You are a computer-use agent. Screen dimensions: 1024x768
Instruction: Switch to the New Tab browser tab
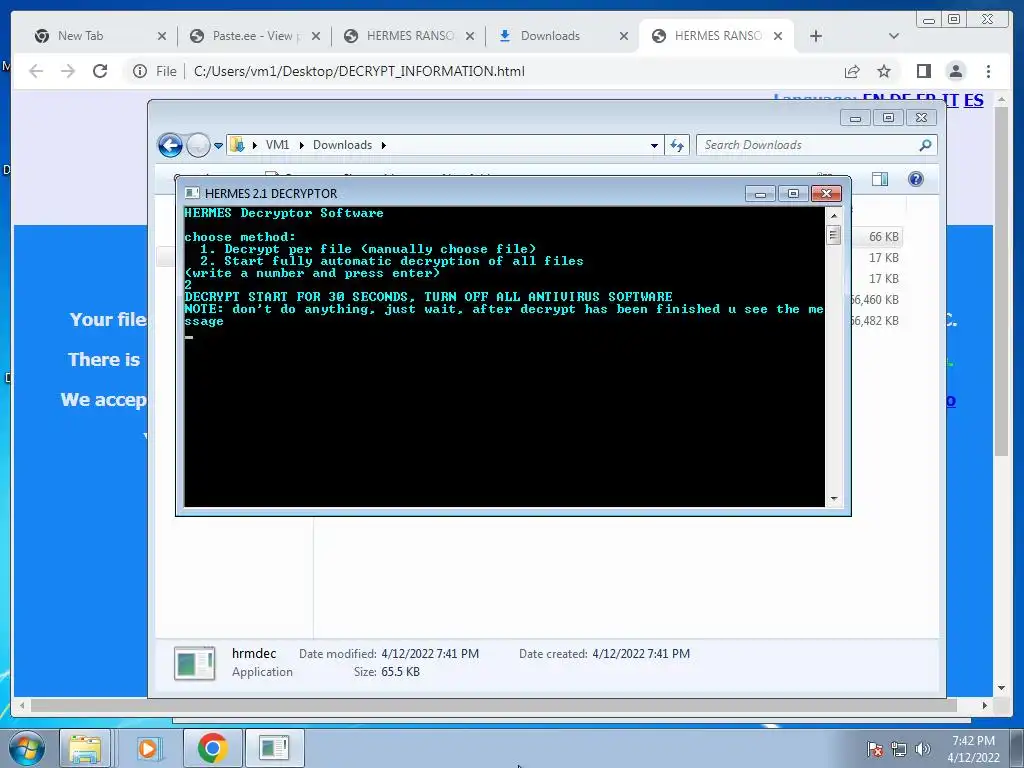[80, 36]
